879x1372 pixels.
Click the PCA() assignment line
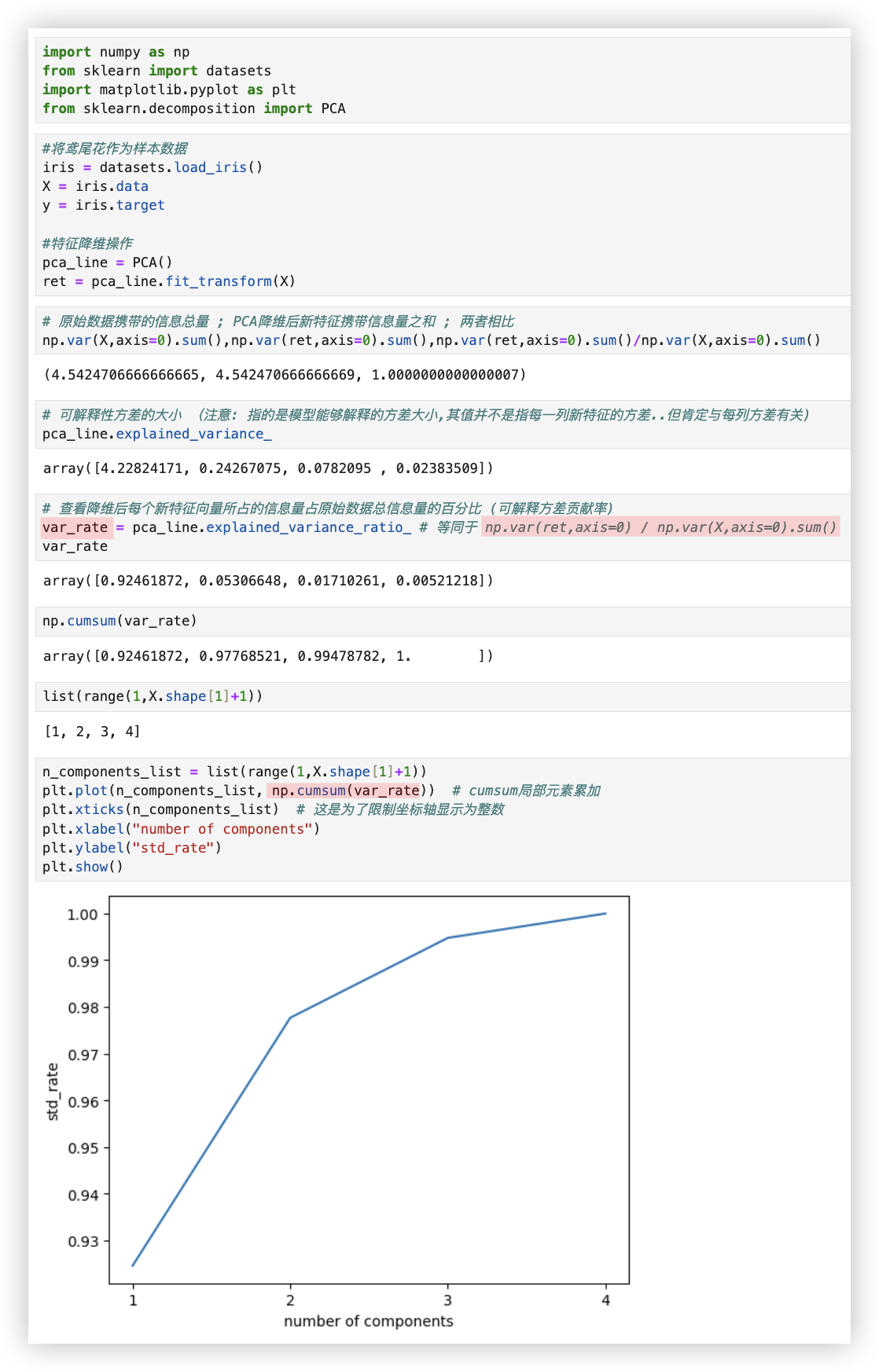tap(107, 262)
